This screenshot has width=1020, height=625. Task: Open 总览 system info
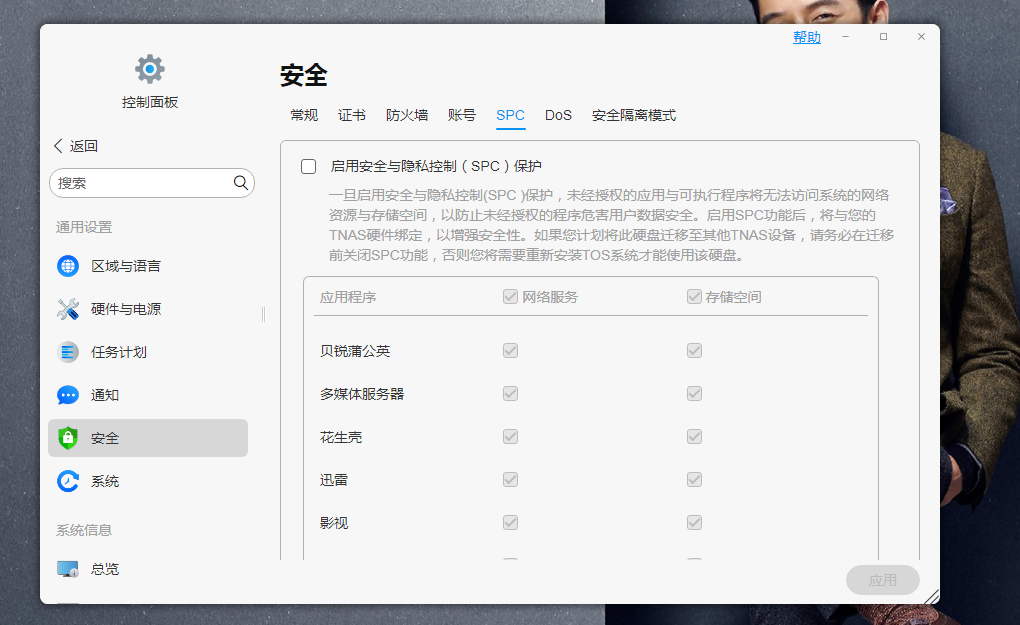tap(148, 569)
